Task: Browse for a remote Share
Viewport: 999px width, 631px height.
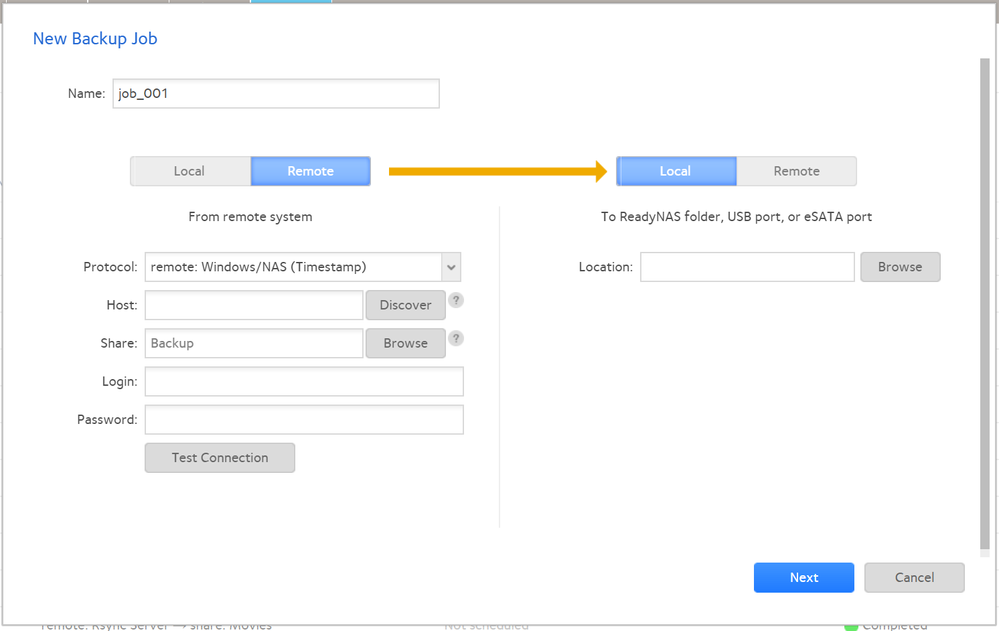Action: (405, 343)
